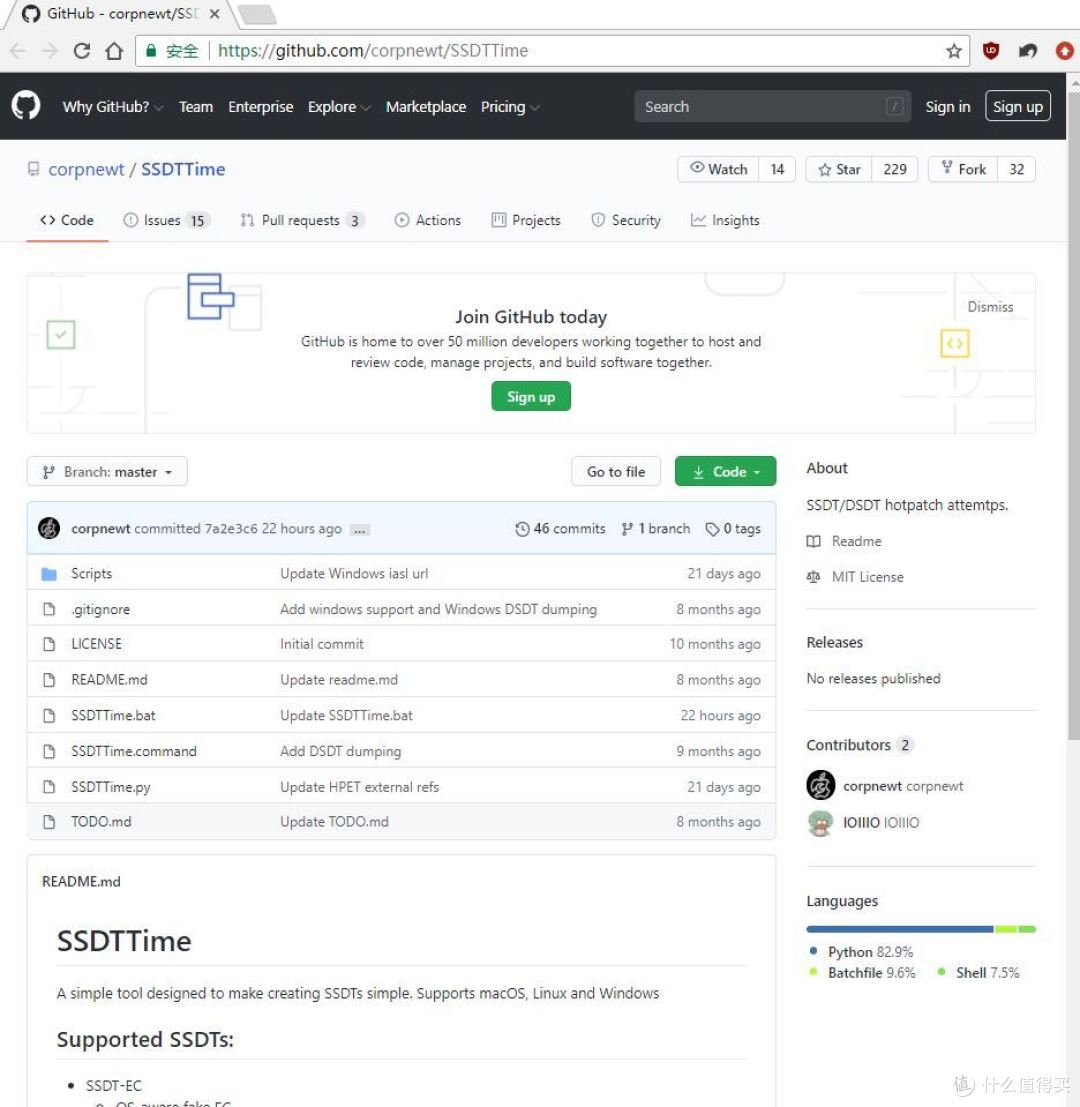Open the Scripts folder icon
The image size is (1080, 1107).
pos(49,574)
